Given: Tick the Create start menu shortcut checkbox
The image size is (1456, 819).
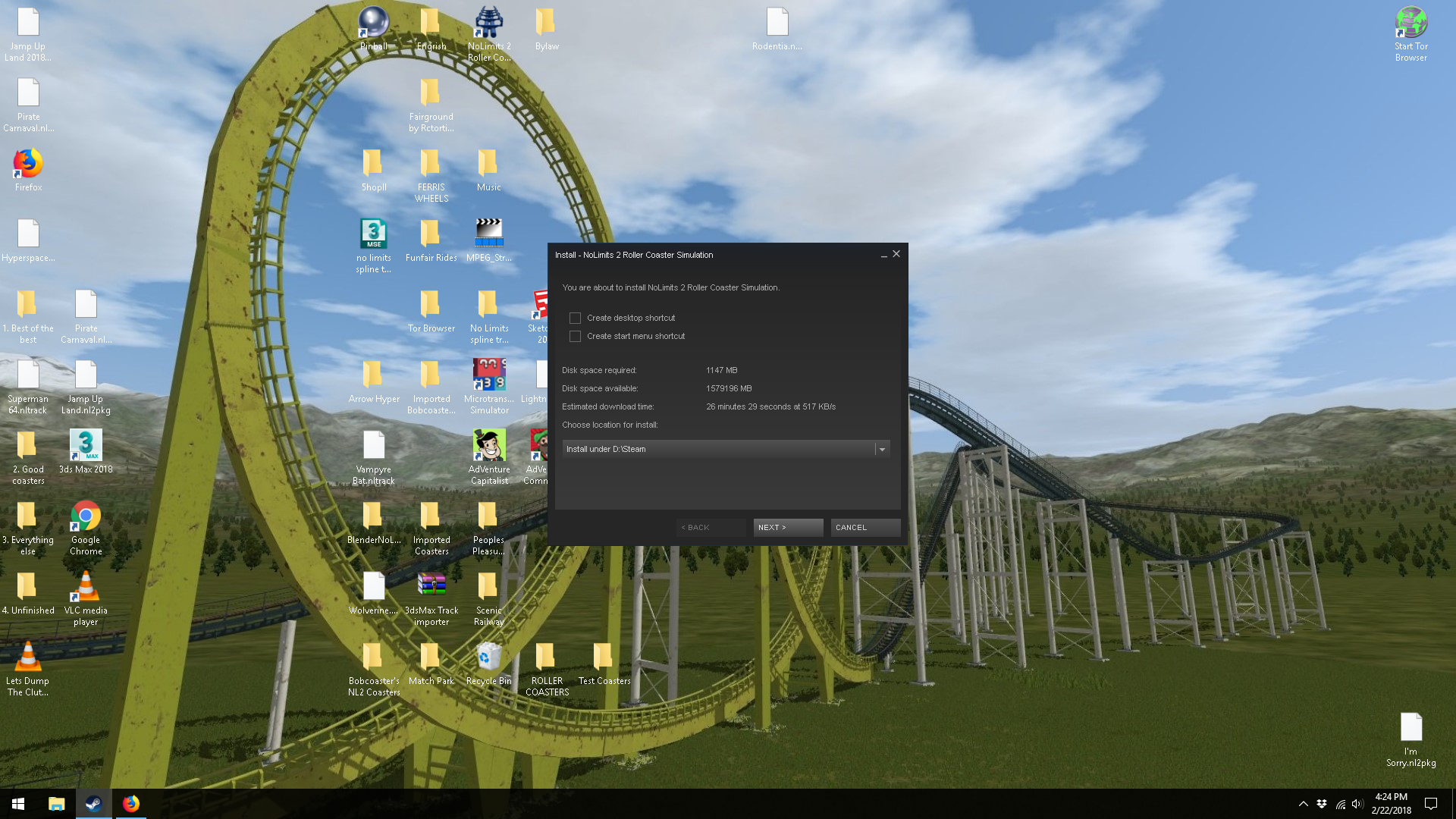Looking at the screenshot, I should point(575,337).
